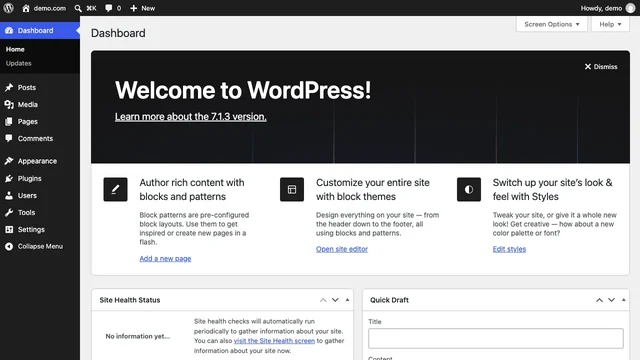
Task: Open comments bubble in admin bar
Action: pos(109,8)
